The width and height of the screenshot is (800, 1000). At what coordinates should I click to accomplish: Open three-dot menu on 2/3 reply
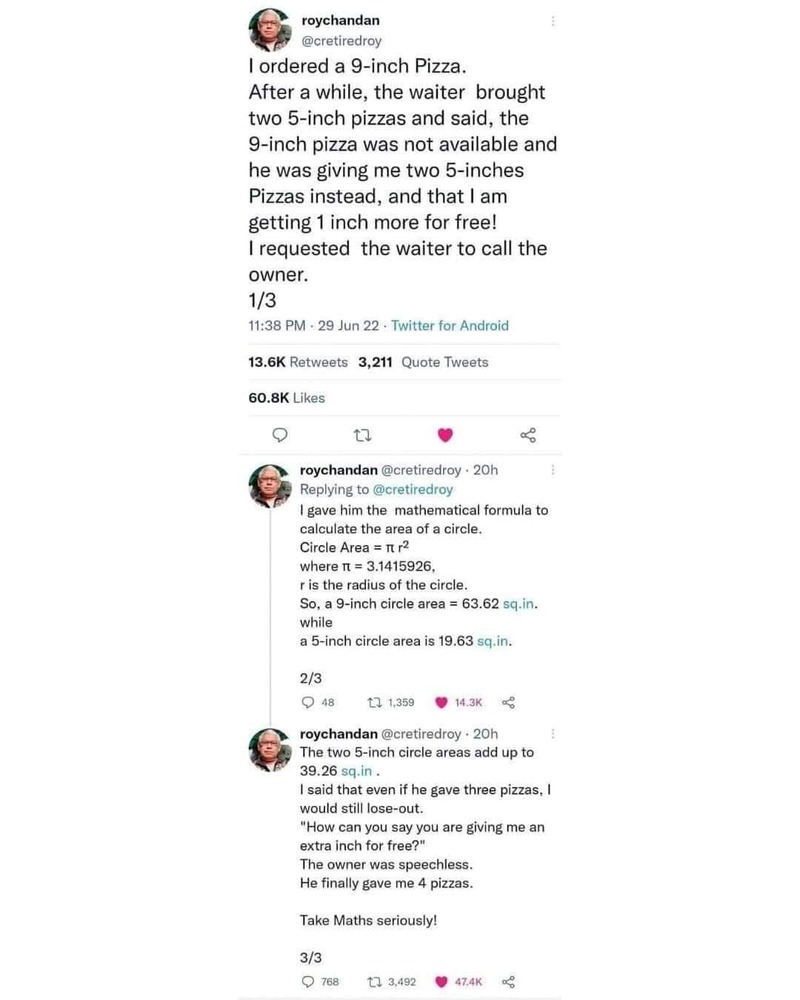552,470
